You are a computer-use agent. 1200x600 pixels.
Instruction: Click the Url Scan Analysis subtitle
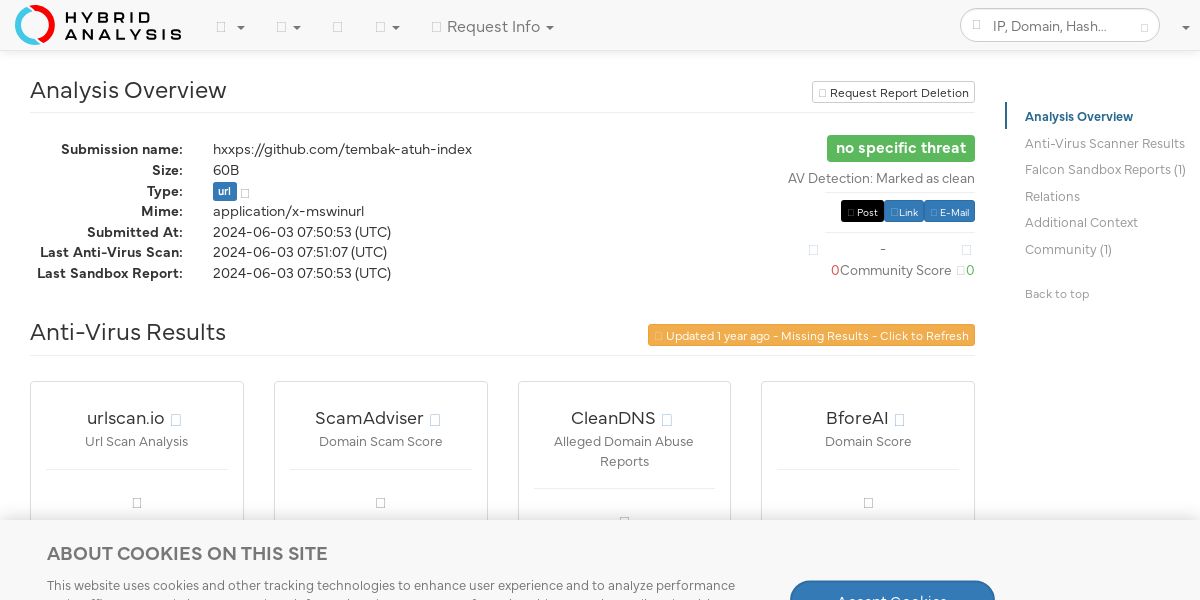coord(137,442)
